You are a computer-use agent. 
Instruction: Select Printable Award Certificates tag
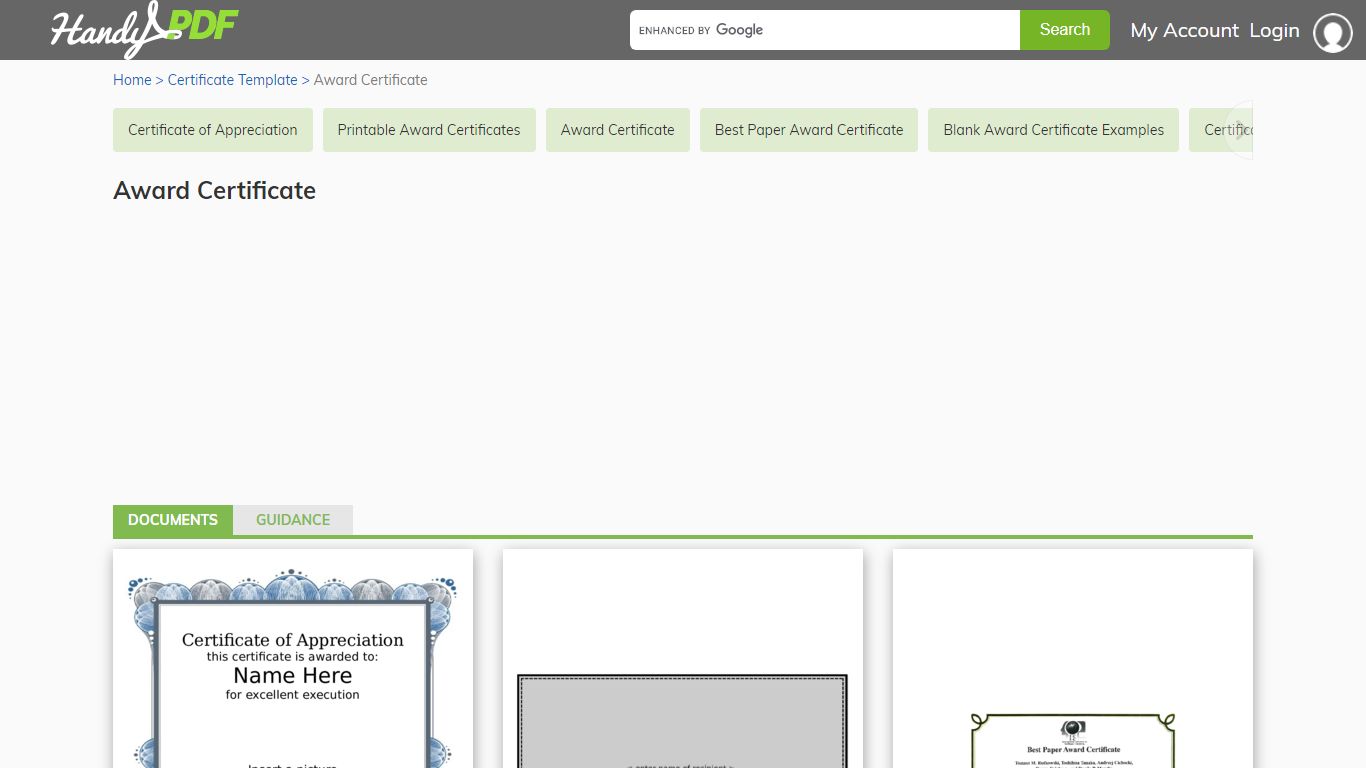[x=429, y=130]
